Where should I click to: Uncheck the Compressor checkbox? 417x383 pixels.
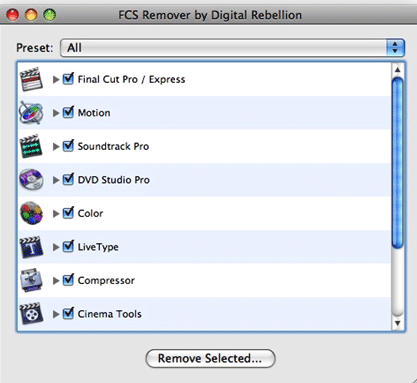(x=68, y=280)
